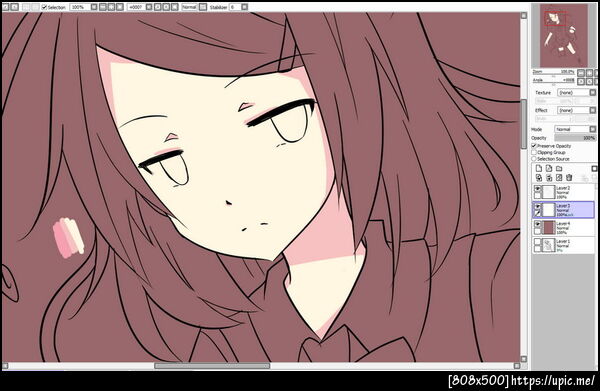Screen dimensions: 600x391
Task: Adjust the navigator Zoom slider
Action: point(554,73)
